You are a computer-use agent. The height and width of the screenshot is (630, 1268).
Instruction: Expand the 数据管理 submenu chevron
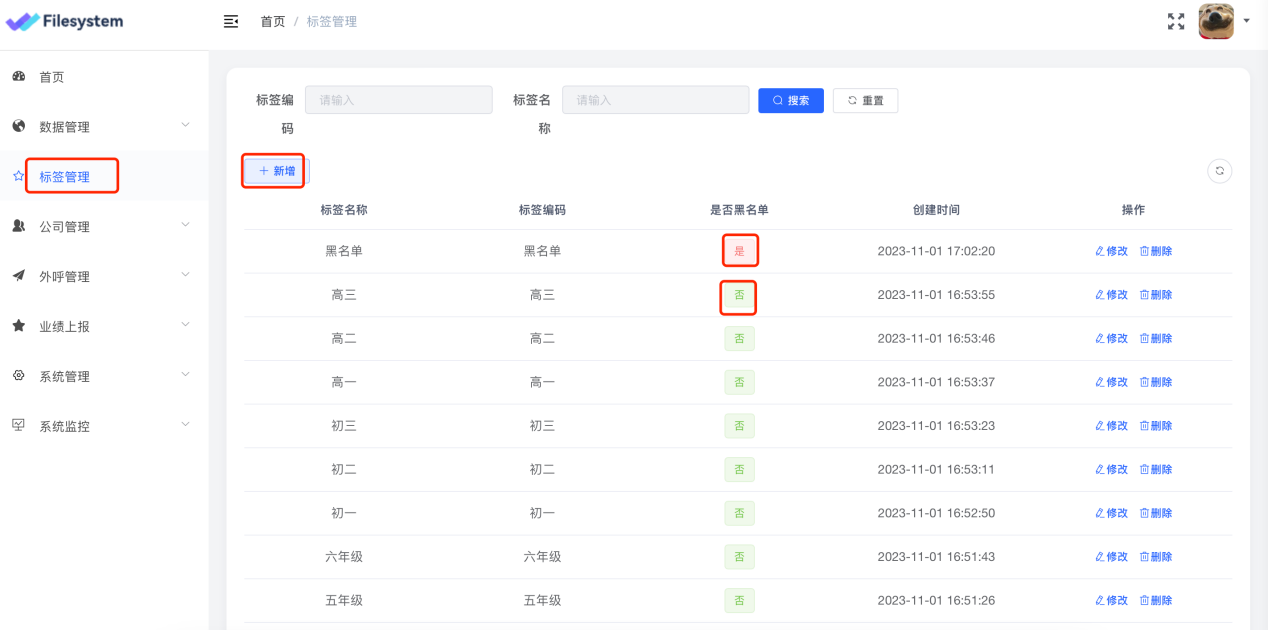[x=185, y=125]
